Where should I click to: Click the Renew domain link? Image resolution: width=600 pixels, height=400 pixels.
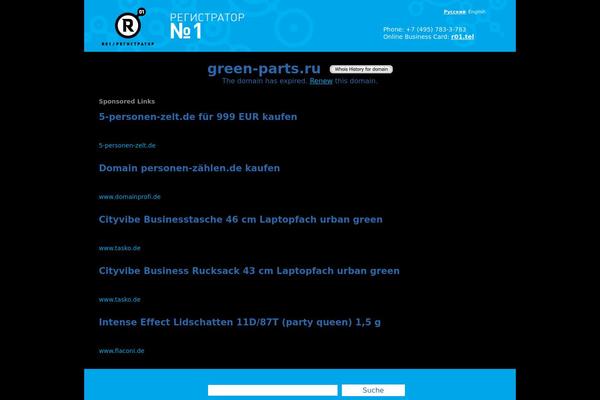click(x=321, y=81)
